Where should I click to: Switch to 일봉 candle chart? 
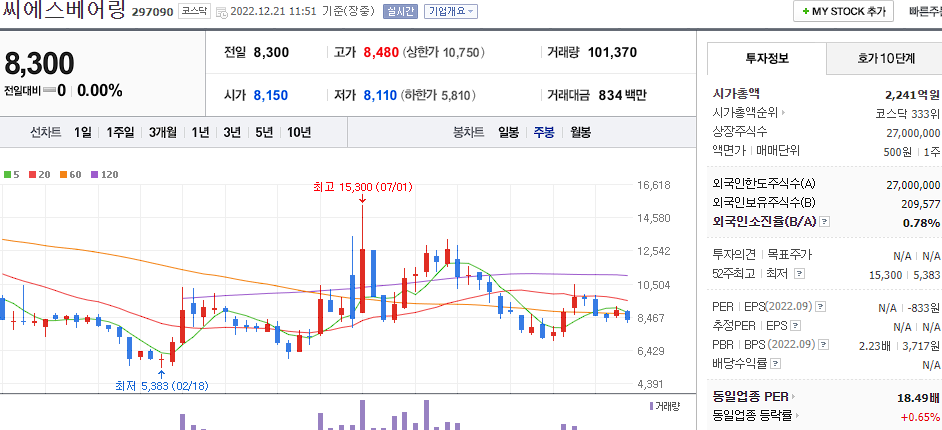(x=508, y=133)
